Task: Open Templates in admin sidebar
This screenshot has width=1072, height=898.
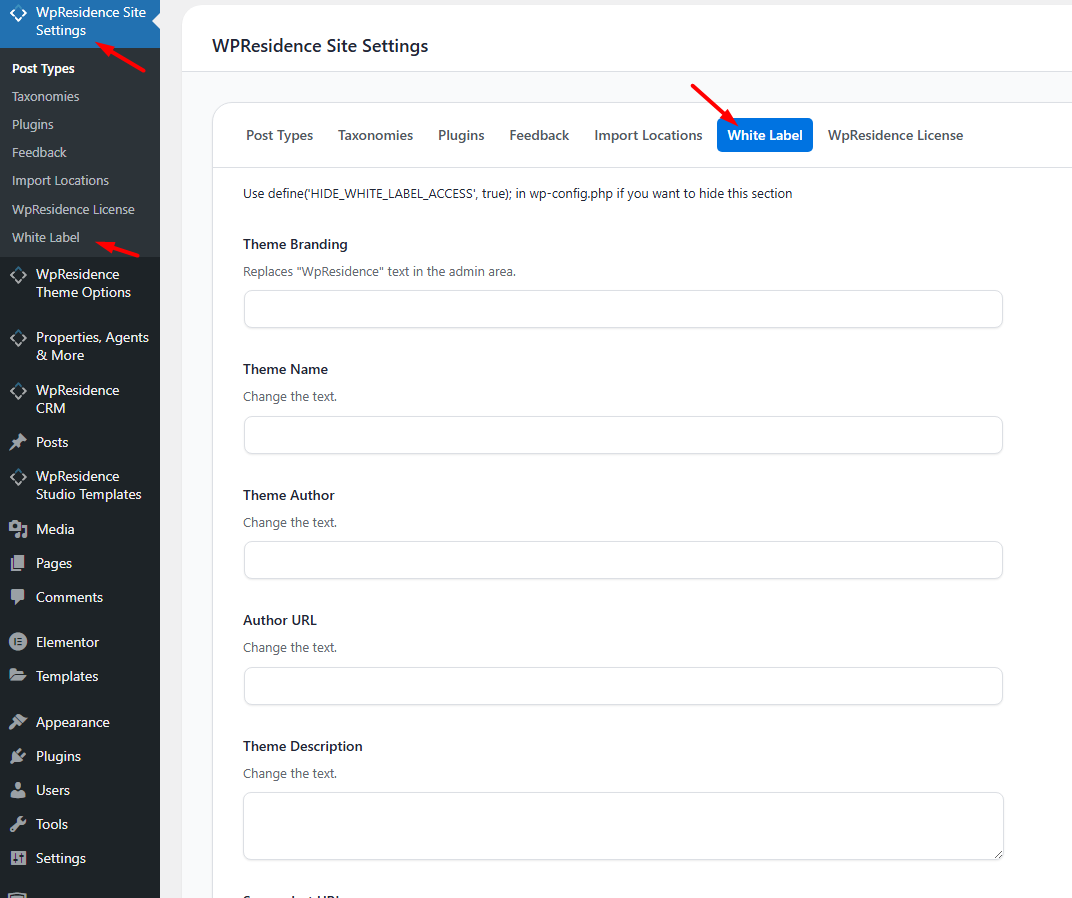Action: pyautogui.click(x=80, y=676)
